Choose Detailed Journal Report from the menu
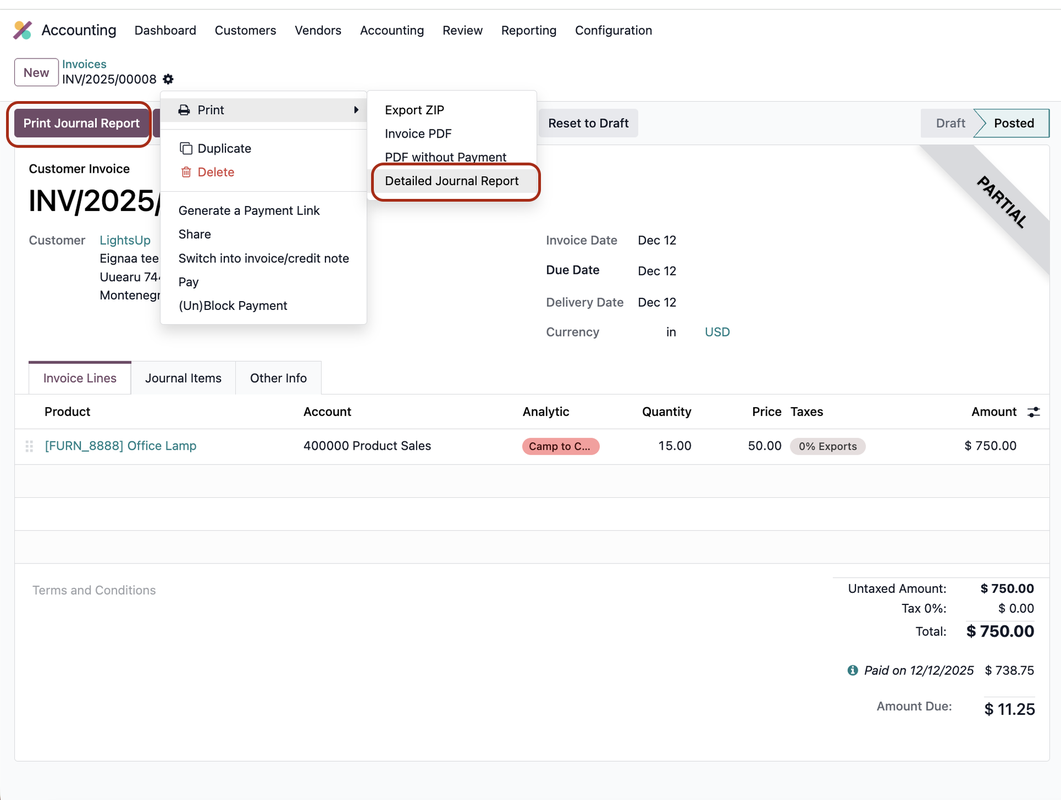 click(452, 181)
